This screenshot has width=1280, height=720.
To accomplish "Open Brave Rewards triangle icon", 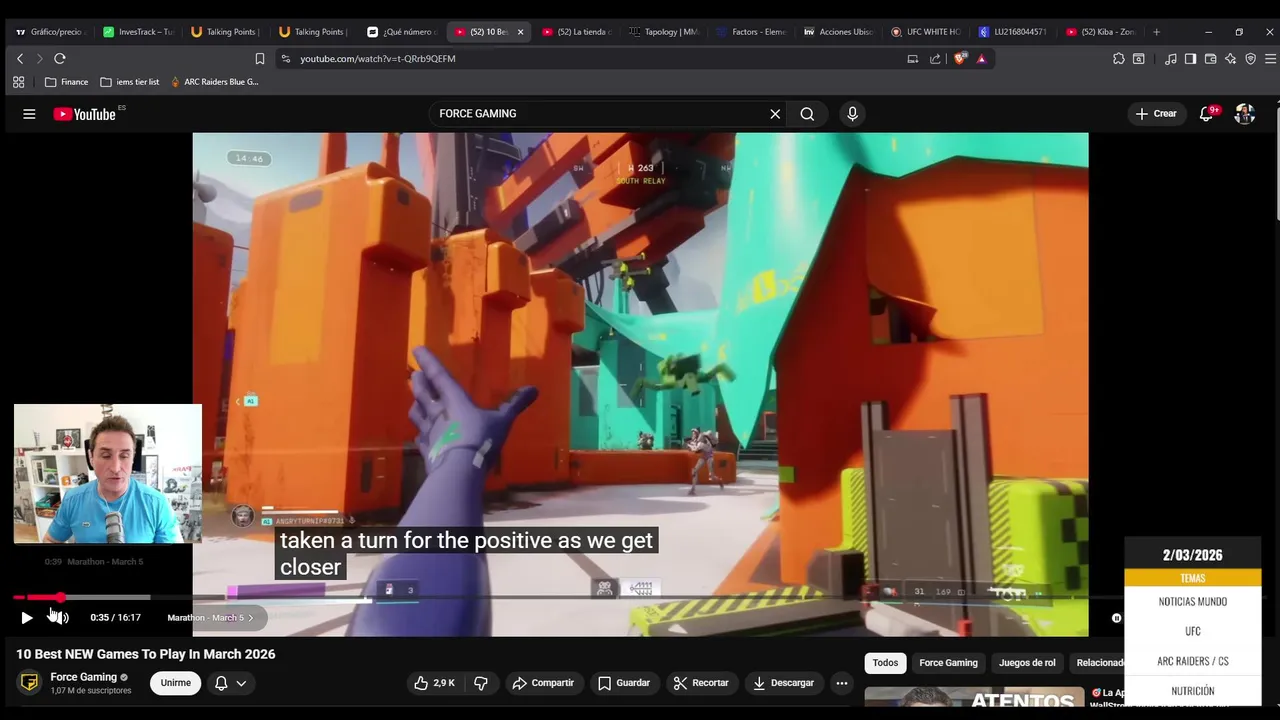I will pyautogui.click(x=981, y=59).
